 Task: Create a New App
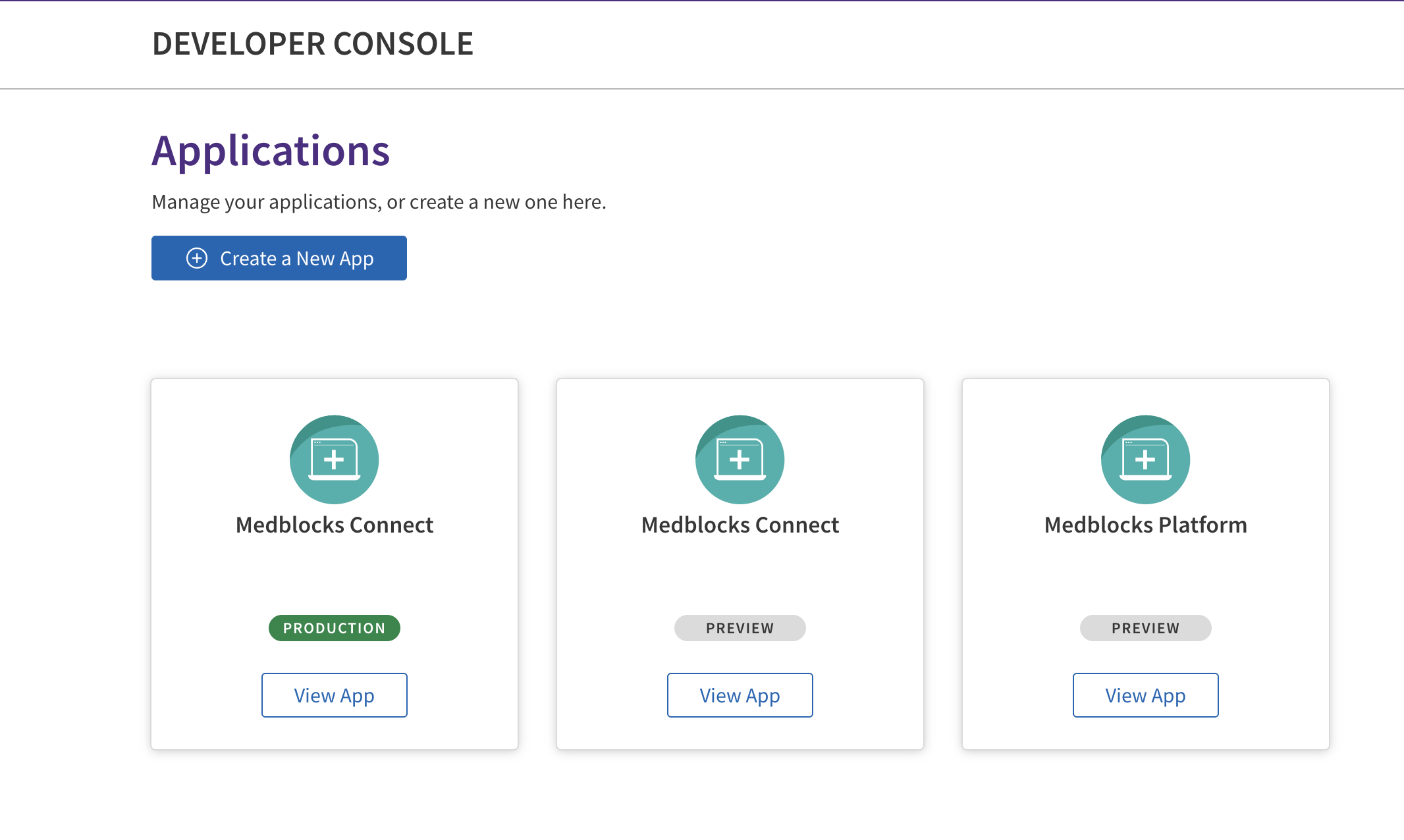click(279, 258)
